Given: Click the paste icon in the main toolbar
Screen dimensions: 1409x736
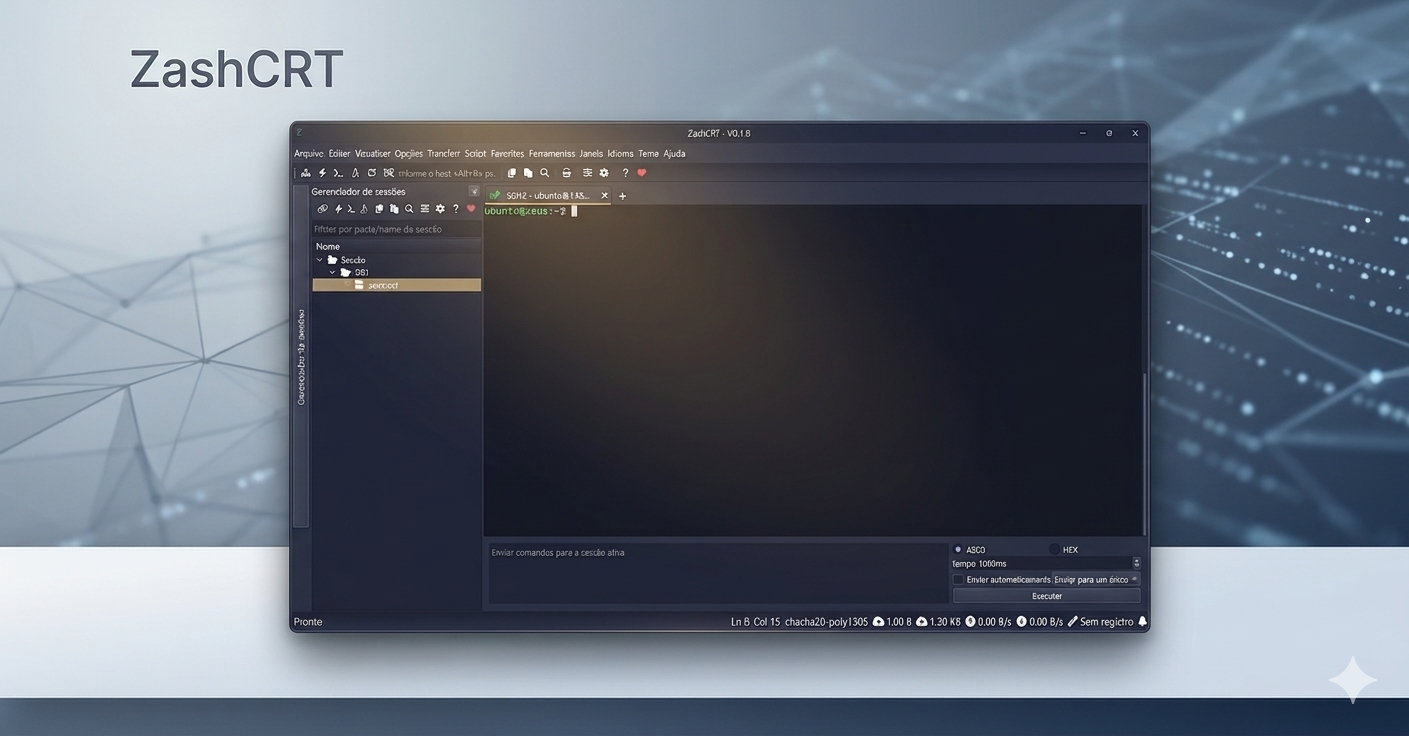Looking at the screenshot, I should [x=528, y=173].
